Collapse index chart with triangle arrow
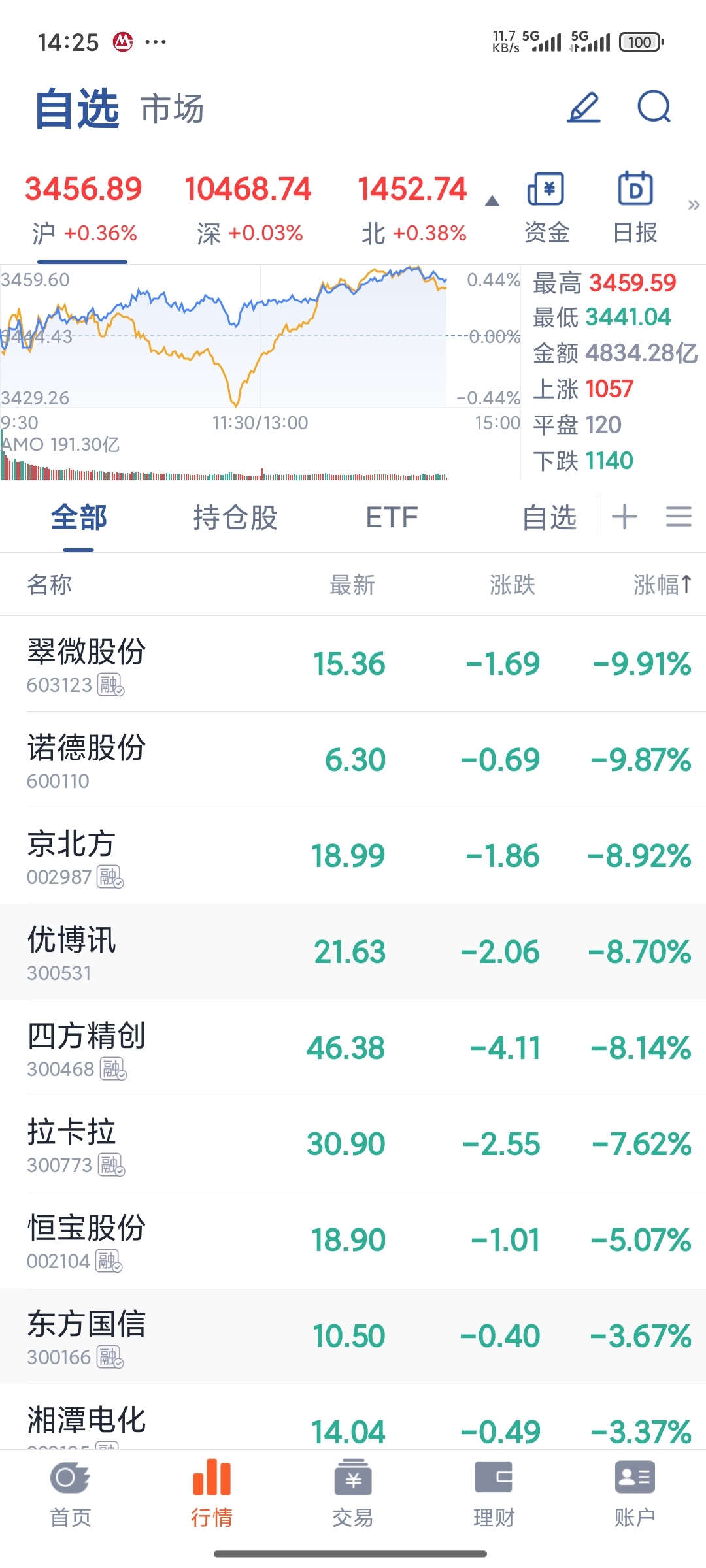Viewport: 706px width, 1568px height. click(x=492, y=201)
